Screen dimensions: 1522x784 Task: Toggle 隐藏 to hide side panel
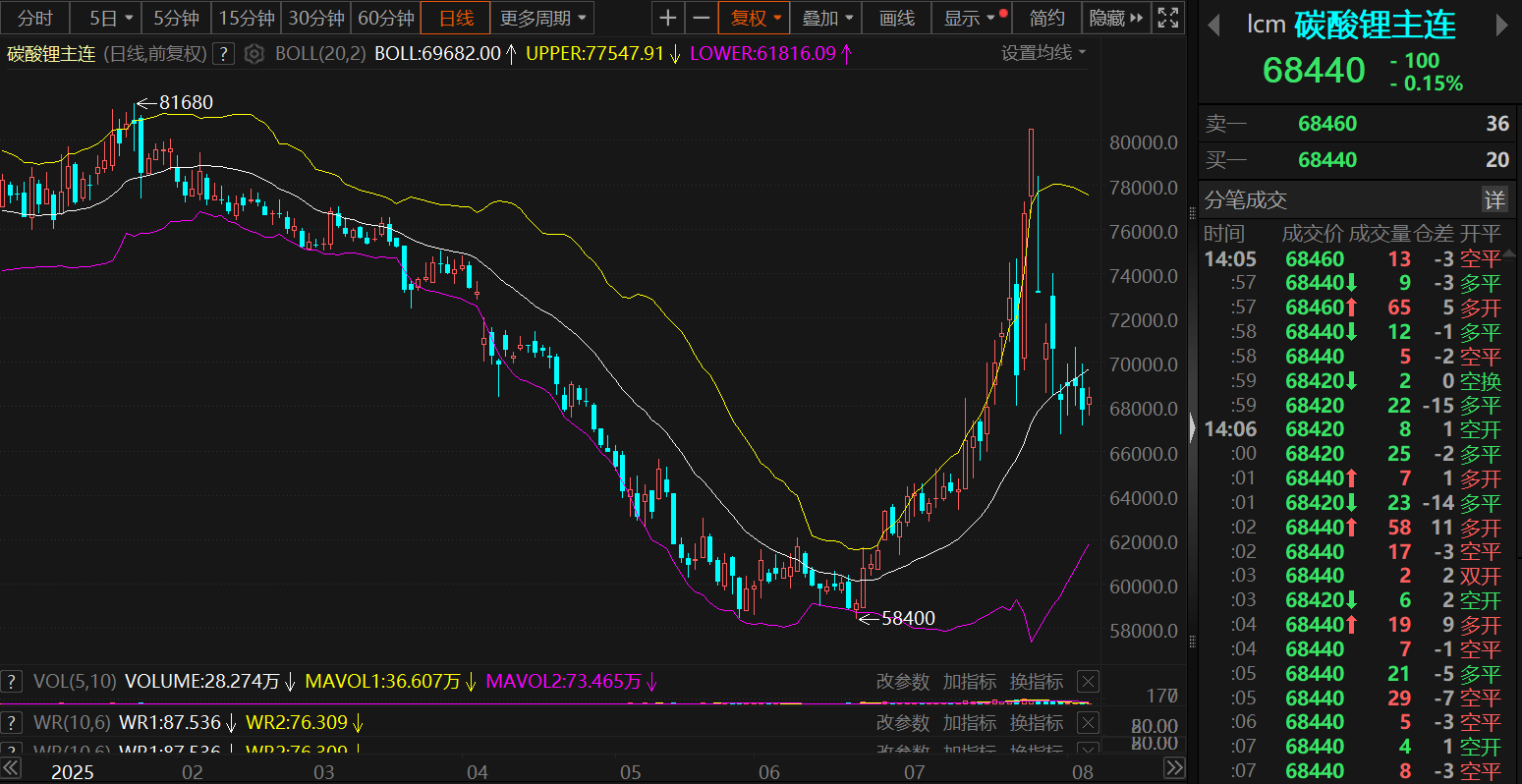tap(1116, 18)
